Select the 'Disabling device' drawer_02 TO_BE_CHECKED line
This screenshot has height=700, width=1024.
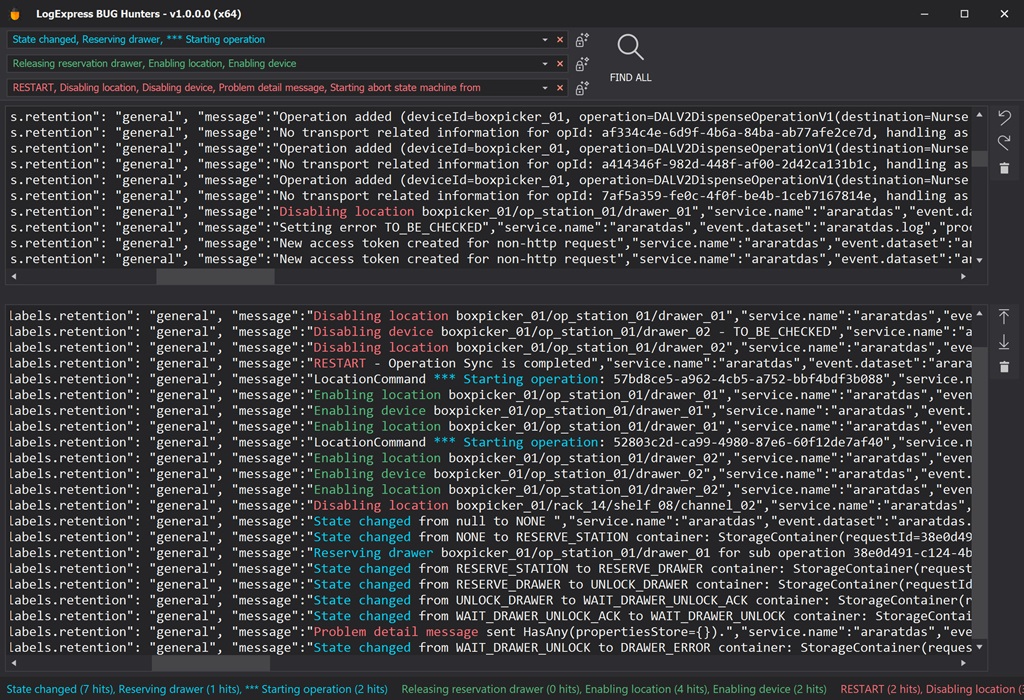click(x=490, y=332)
